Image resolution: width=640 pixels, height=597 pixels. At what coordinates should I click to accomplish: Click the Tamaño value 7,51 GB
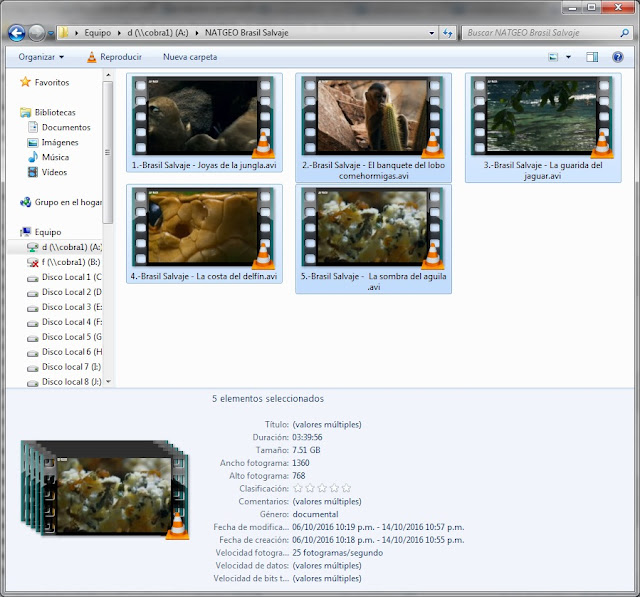[307, 450]
